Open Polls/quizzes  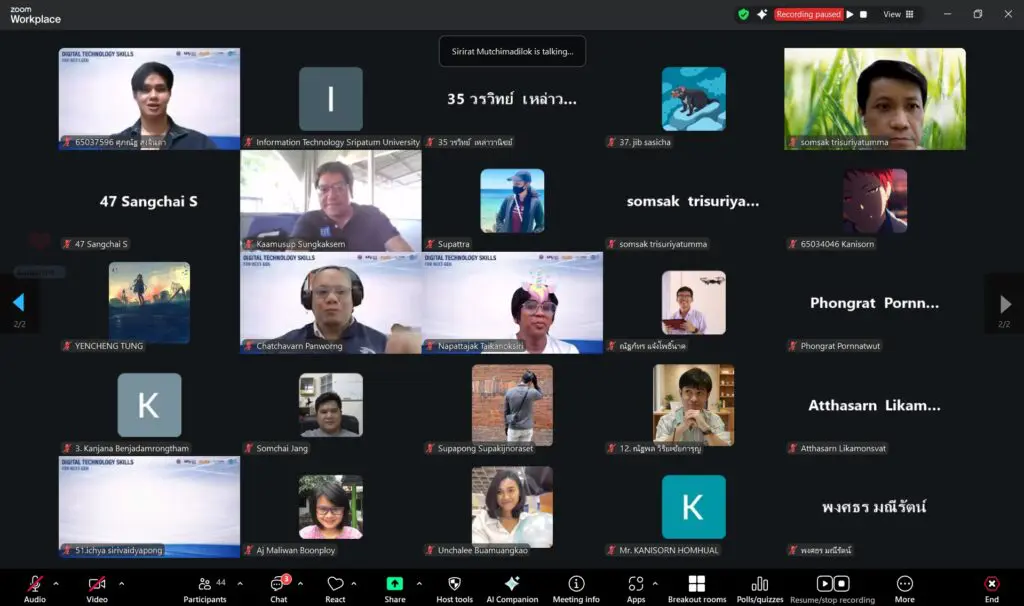[759, 586]
